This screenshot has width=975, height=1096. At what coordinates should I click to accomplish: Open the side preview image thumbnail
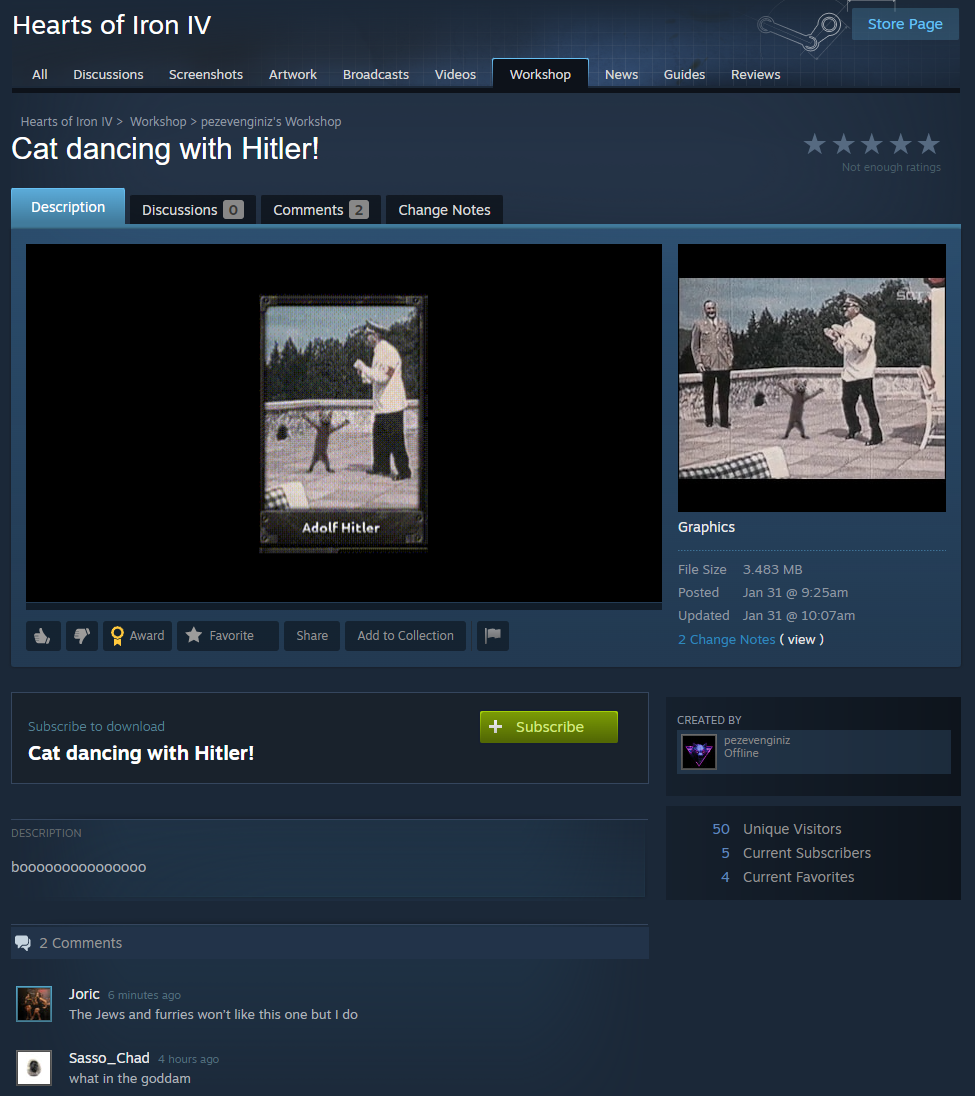pyautogui.click(x=811, y=378)
